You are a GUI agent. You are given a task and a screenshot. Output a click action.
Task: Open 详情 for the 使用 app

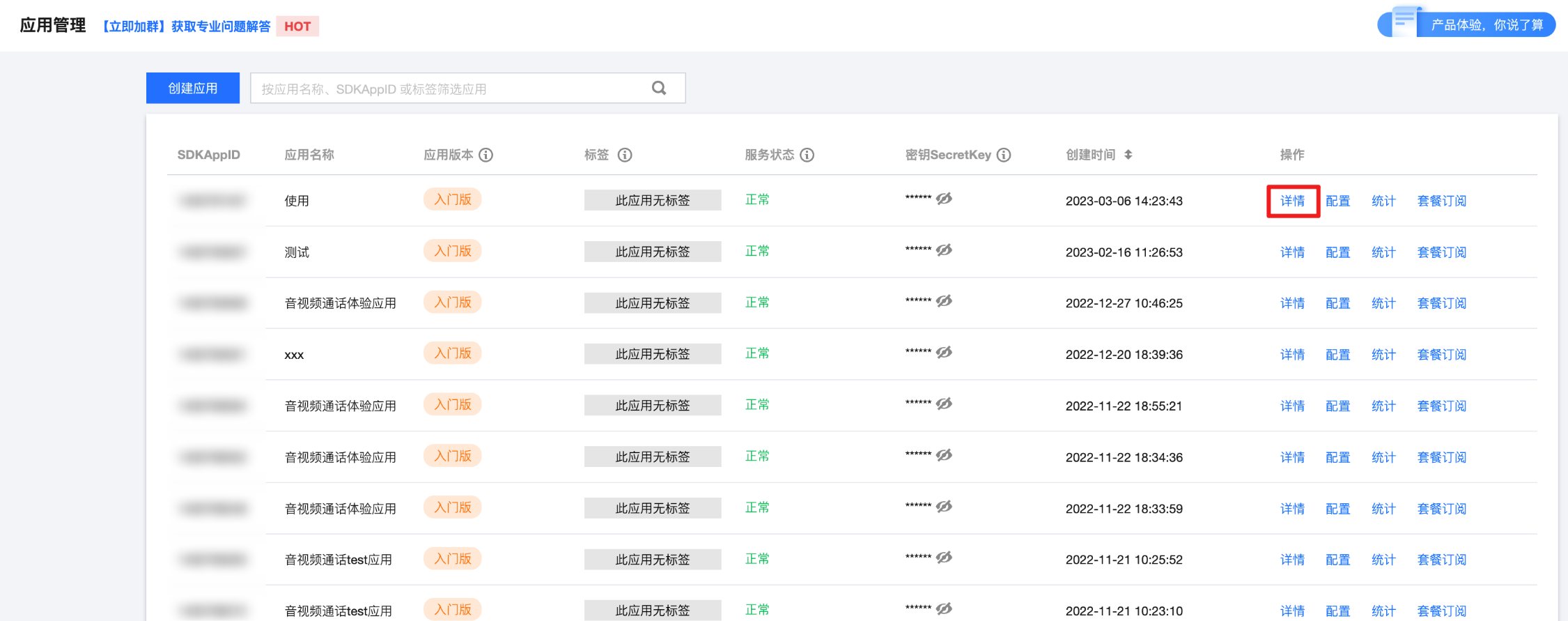click(1292, 201)
